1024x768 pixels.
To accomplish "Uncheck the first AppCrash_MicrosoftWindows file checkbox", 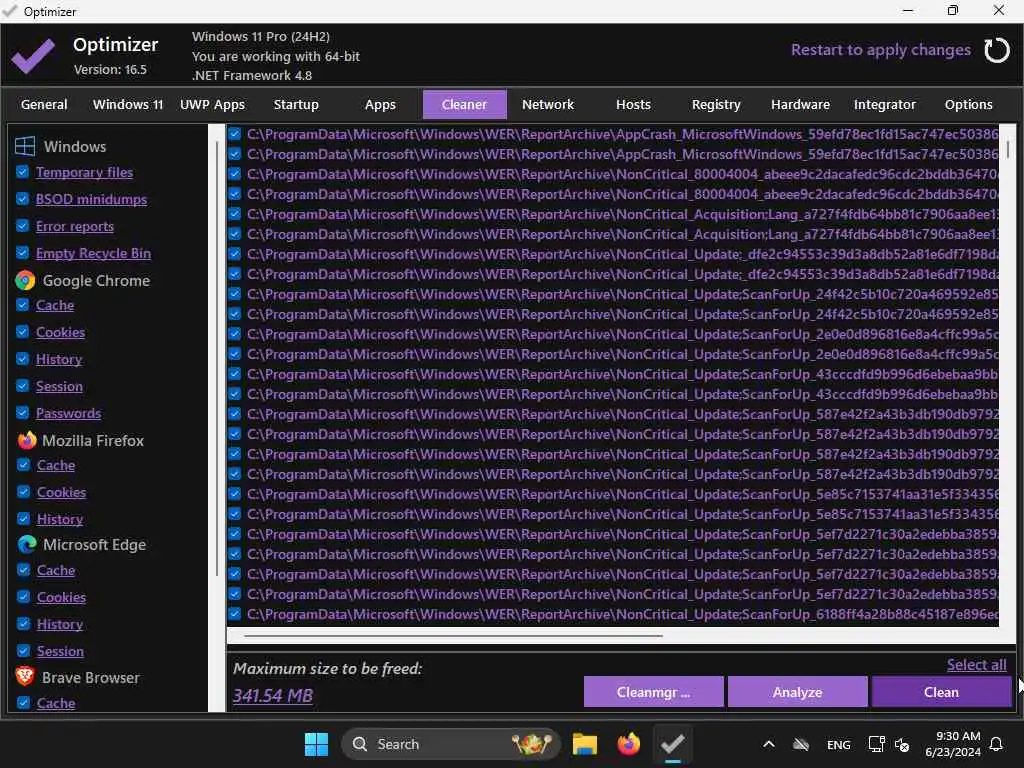I will 234,134.
